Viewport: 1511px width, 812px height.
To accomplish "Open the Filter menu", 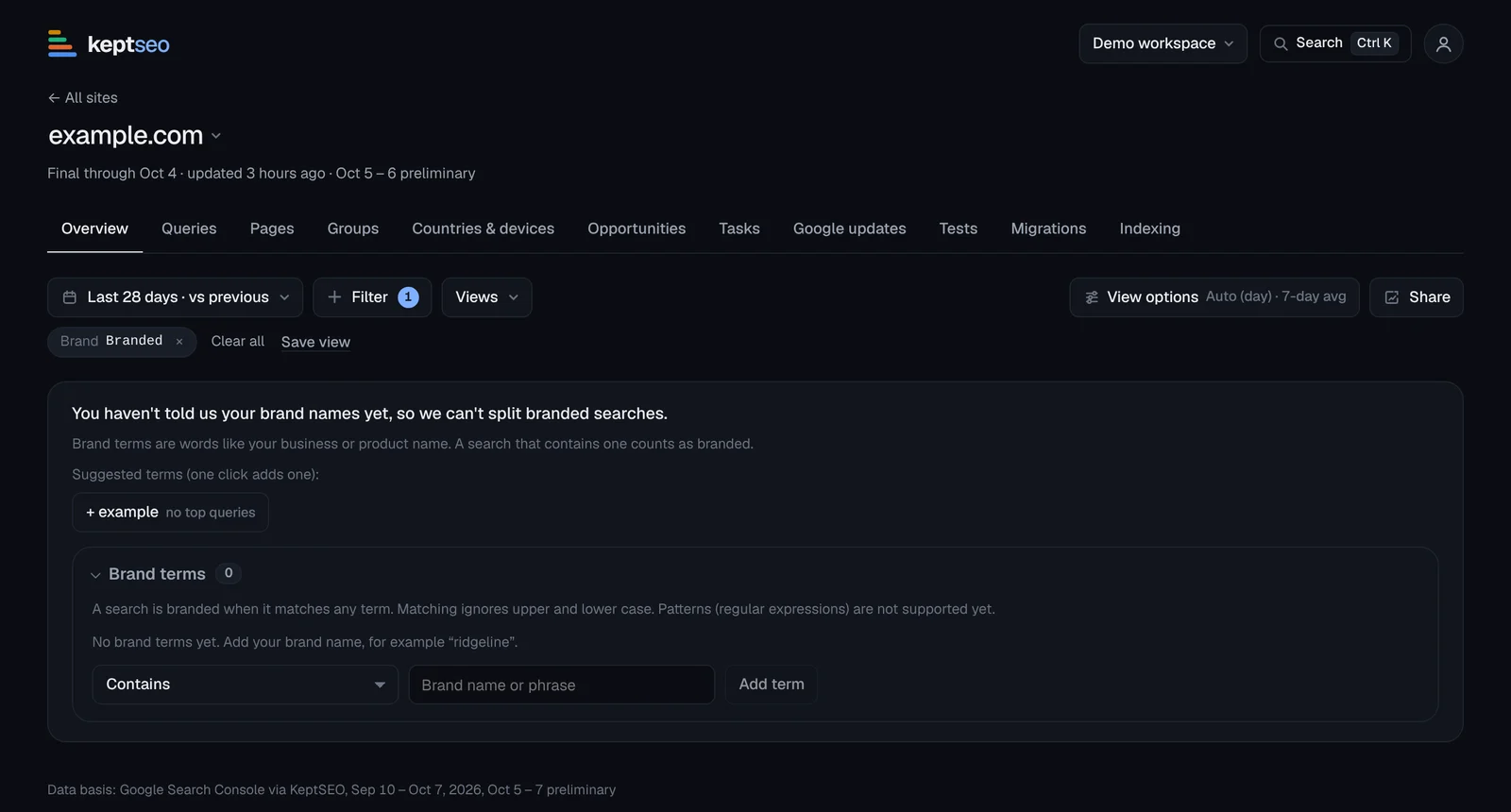I will [x=372, y=297].
